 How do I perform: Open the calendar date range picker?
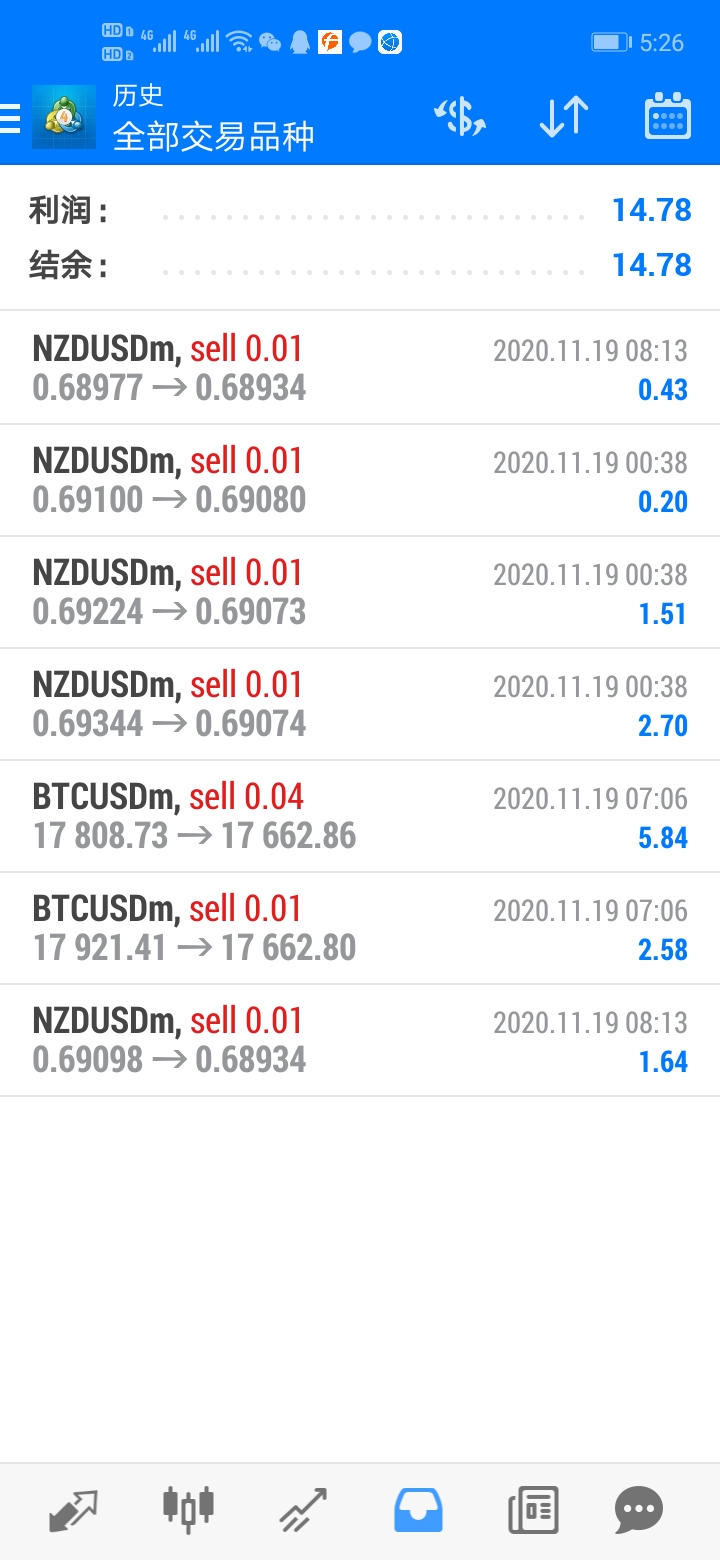click(x=667, y=118)
